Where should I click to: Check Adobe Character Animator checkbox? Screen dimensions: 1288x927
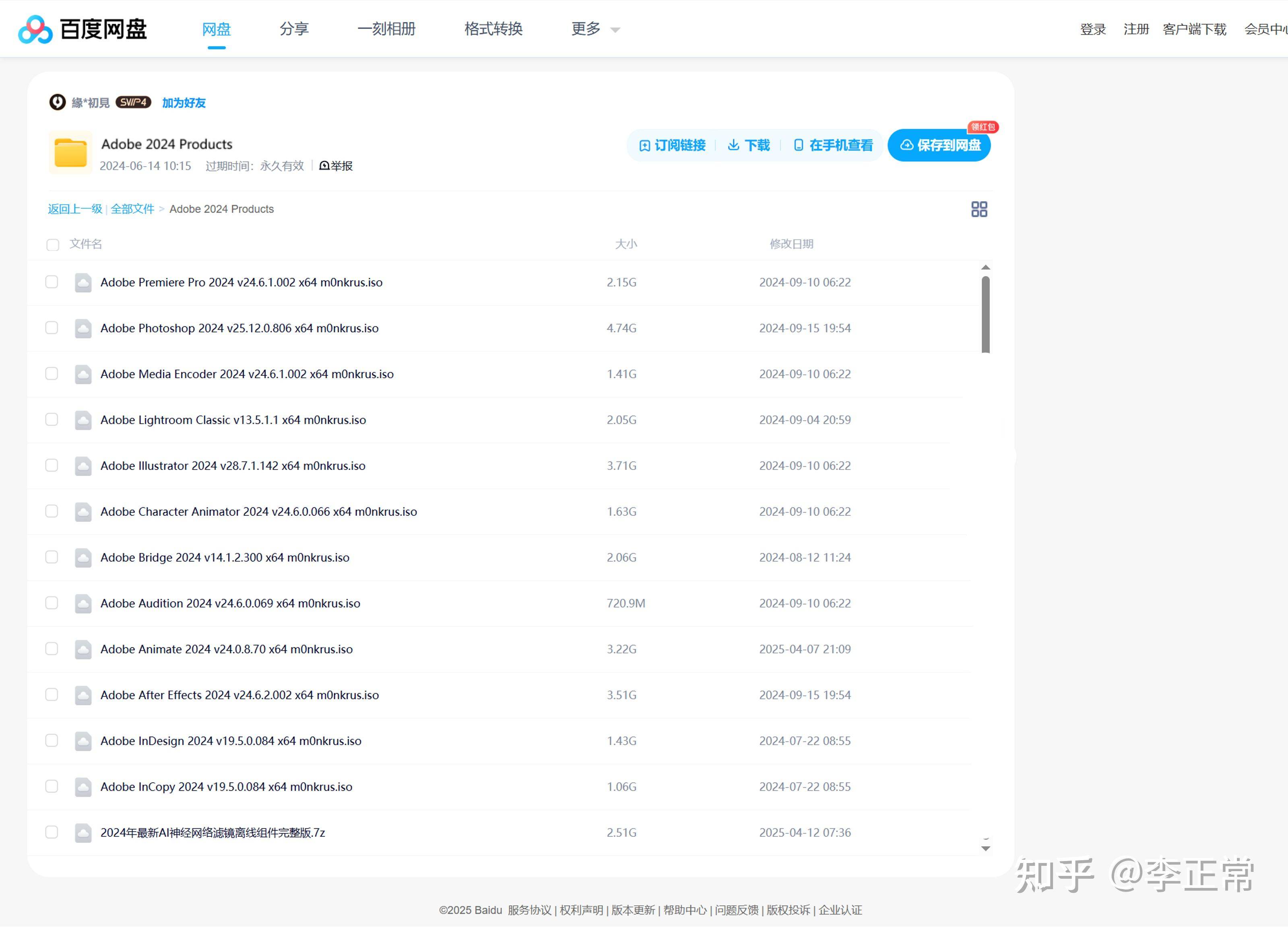pos(52,511)
